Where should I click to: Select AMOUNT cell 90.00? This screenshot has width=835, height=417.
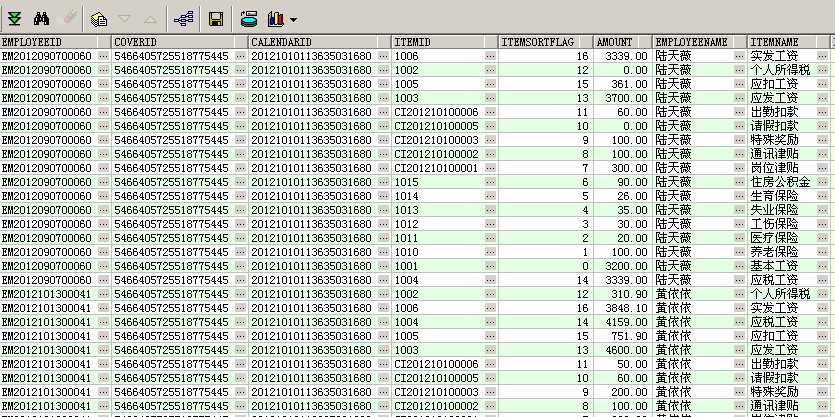tap(623, 182)
